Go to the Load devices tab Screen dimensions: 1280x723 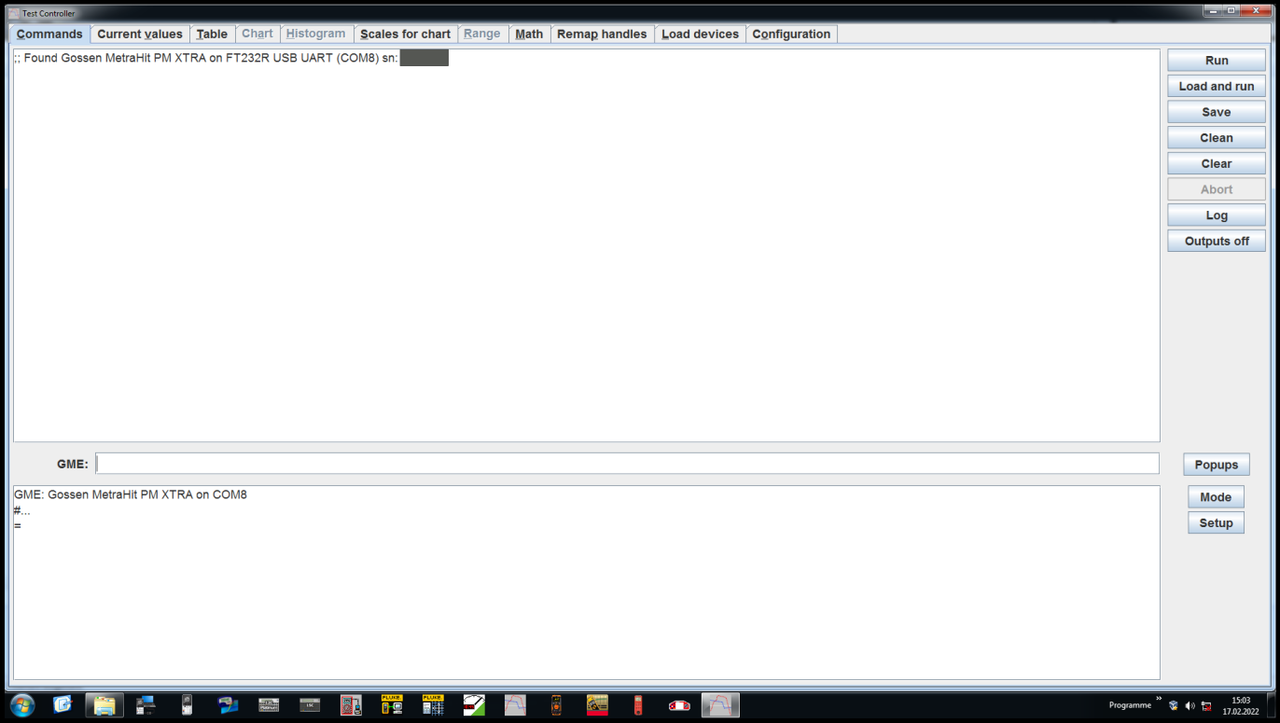700,34
